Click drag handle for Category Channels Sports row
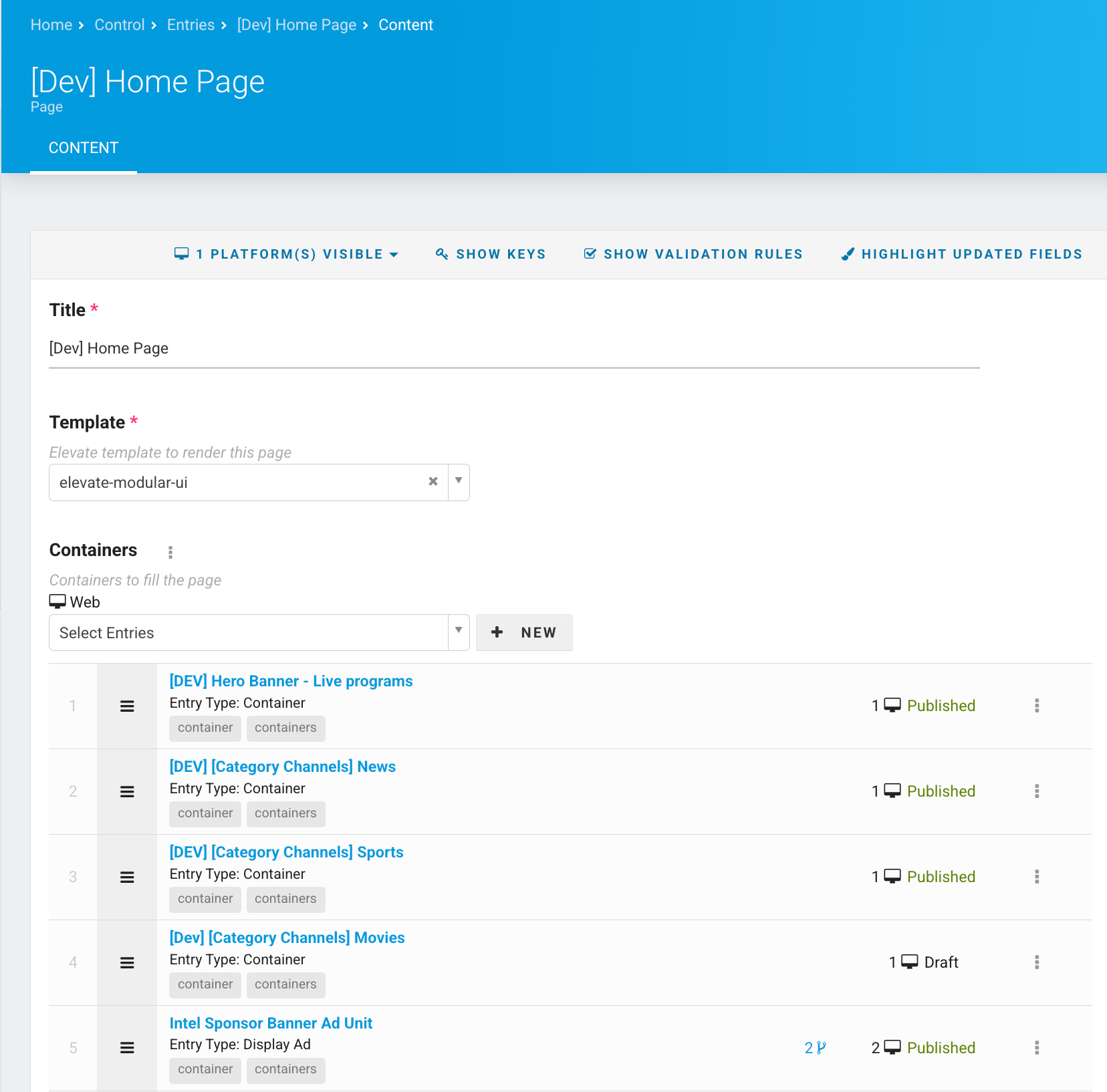Screen dimensions: 1107x1092 click(127, 877)
